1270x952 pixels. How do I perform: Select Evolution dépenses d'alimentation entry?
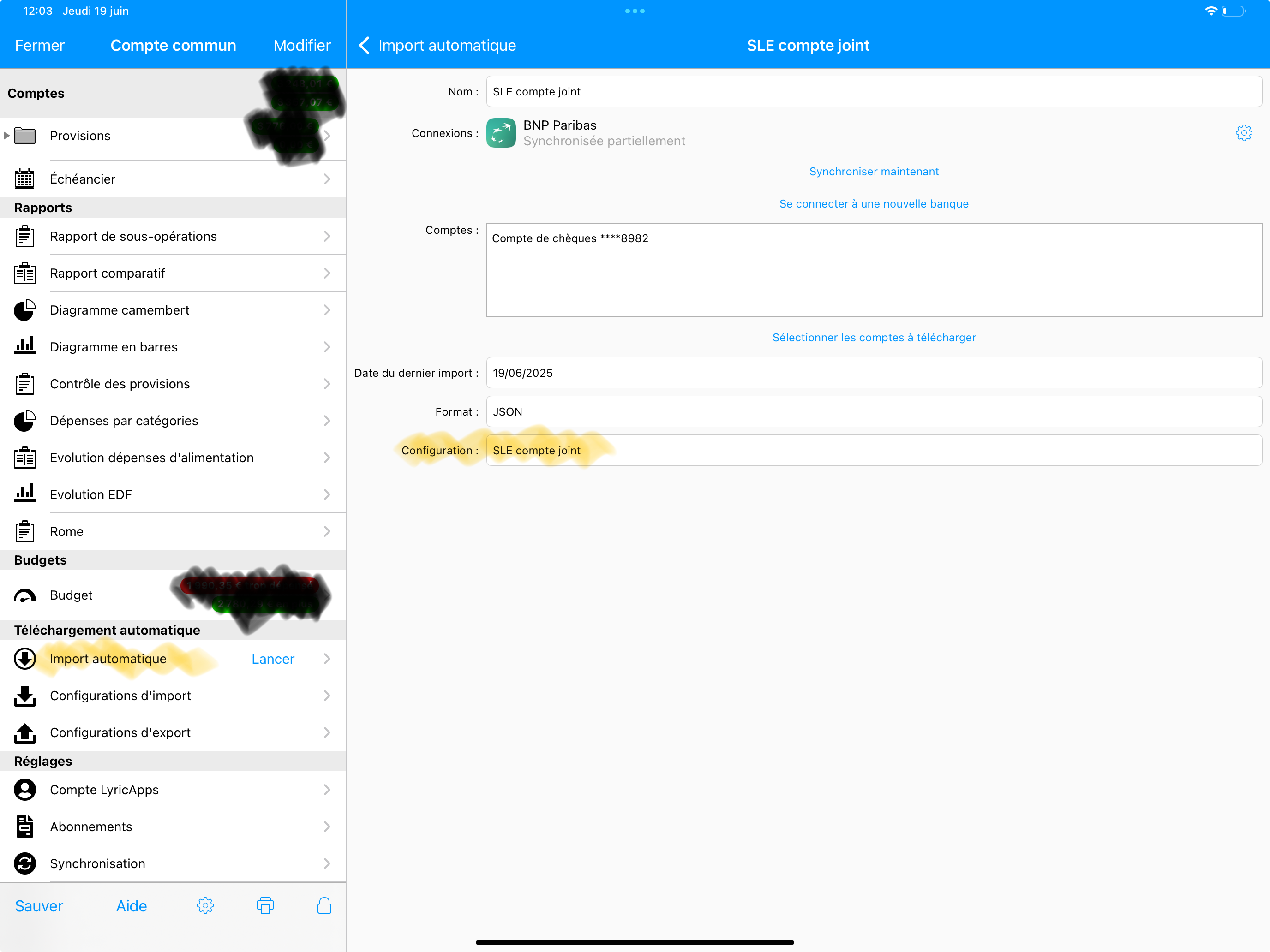pyautogui.click(x=173, y=458)
